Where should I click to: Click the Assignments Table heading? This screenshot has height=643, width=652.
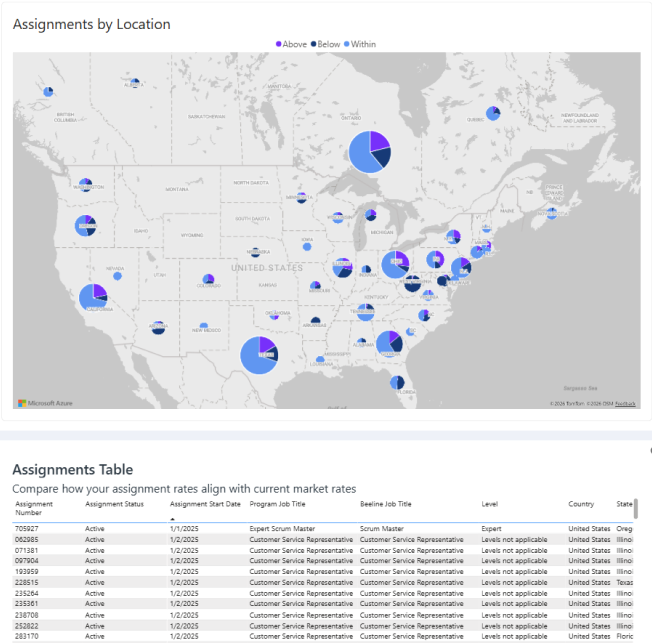pos(73,470)
